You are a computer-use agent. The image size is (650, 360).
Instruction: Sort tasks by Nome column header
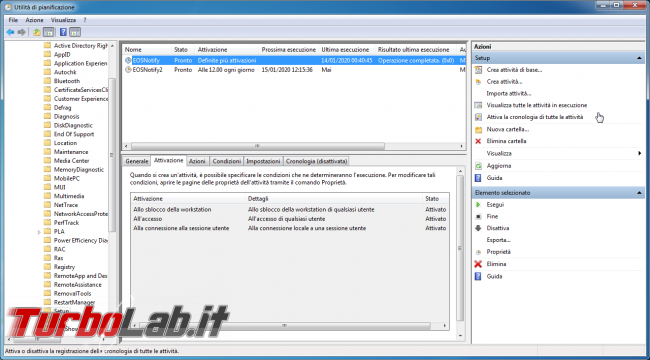[147, 50]
